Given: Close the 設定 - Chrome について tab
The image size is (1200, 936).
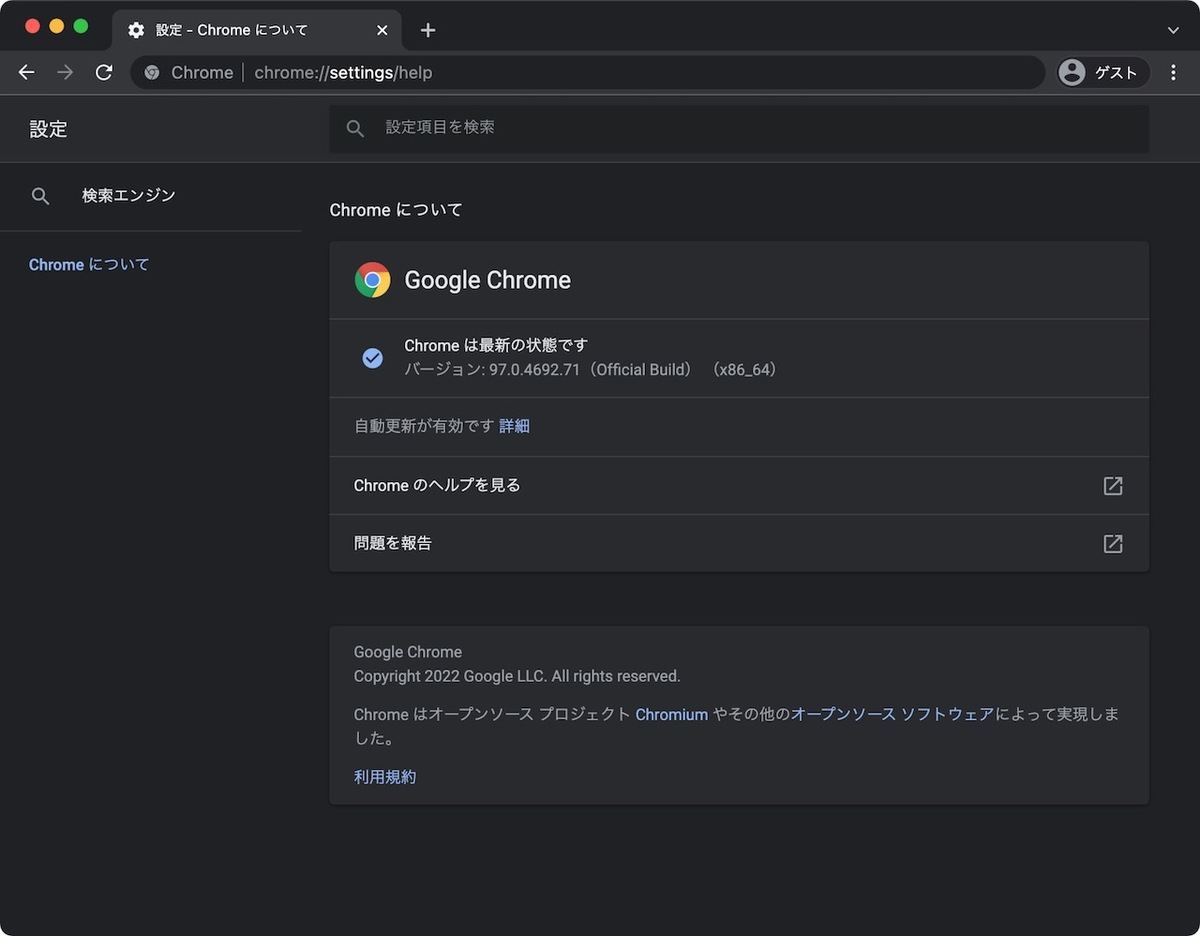Looking at the screenshot, I should (382, 30).
